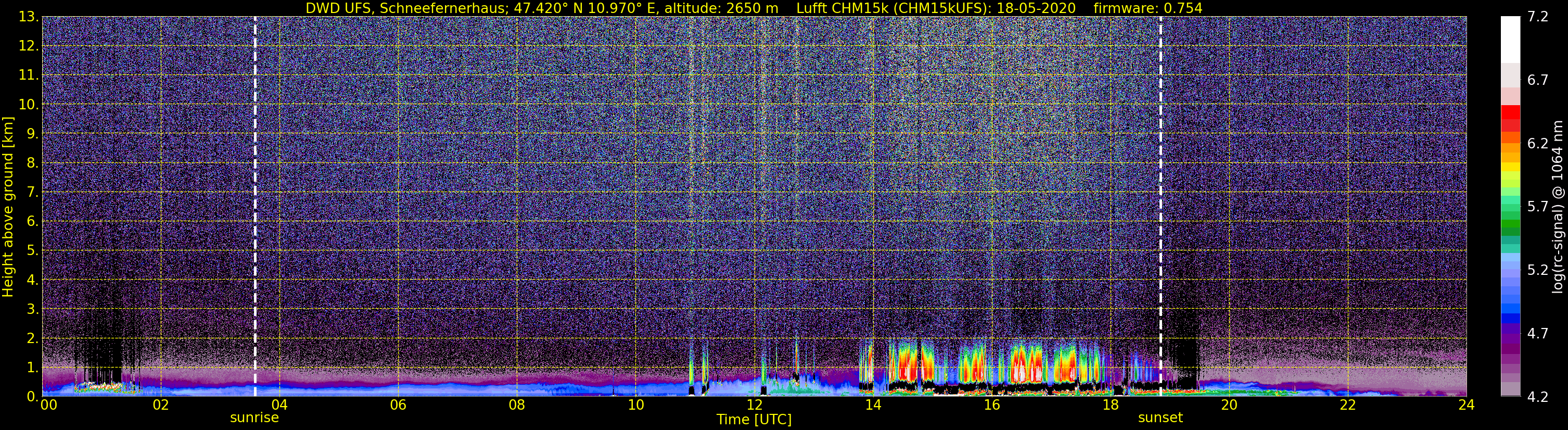Click the white dashed sunset marker line
1568x430 pixels.
1161,207
